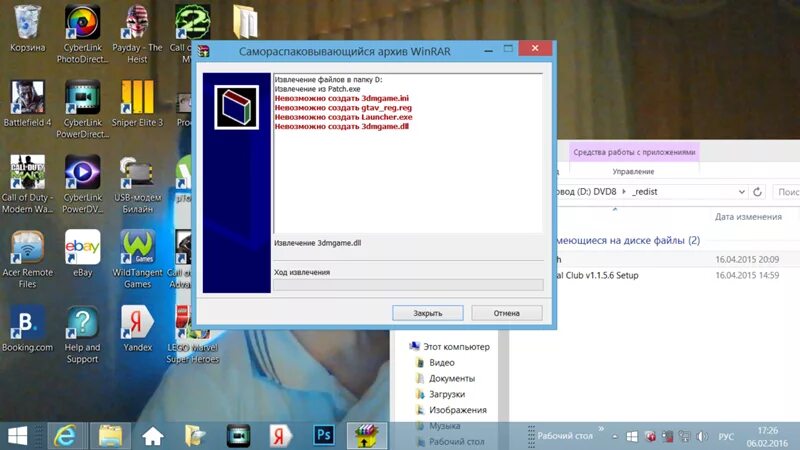800x450 pixels.
Task: Click the РУС language indicator
Action: click(726, 437)
